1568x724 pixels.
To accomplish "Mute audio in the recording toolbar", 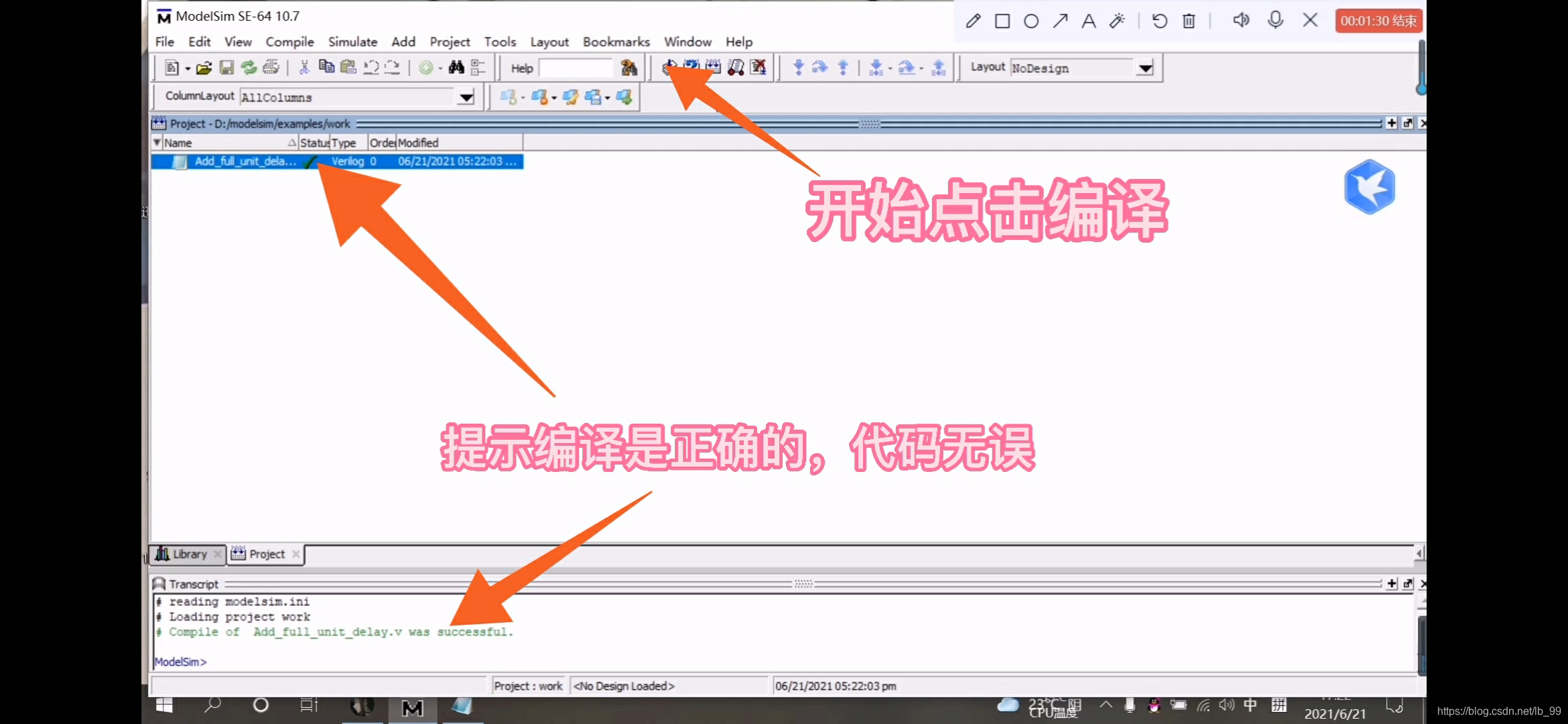I will click(x=1240, y=21).
